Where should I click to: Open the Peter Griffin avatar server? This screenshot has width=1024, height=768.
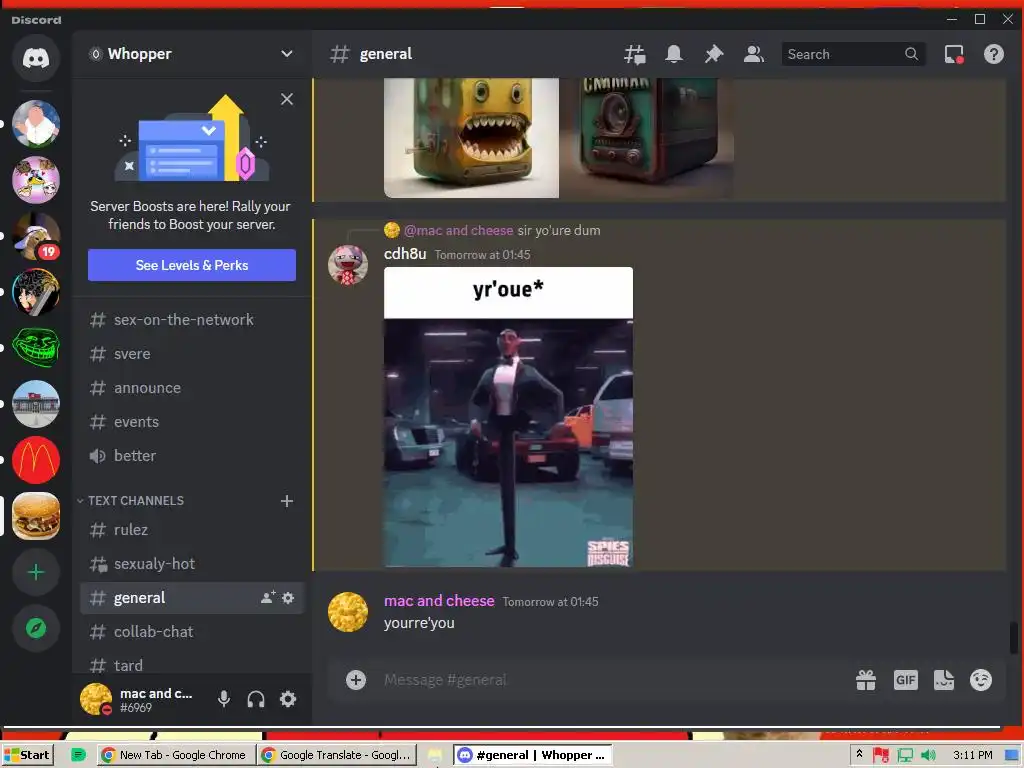[36, 123]
